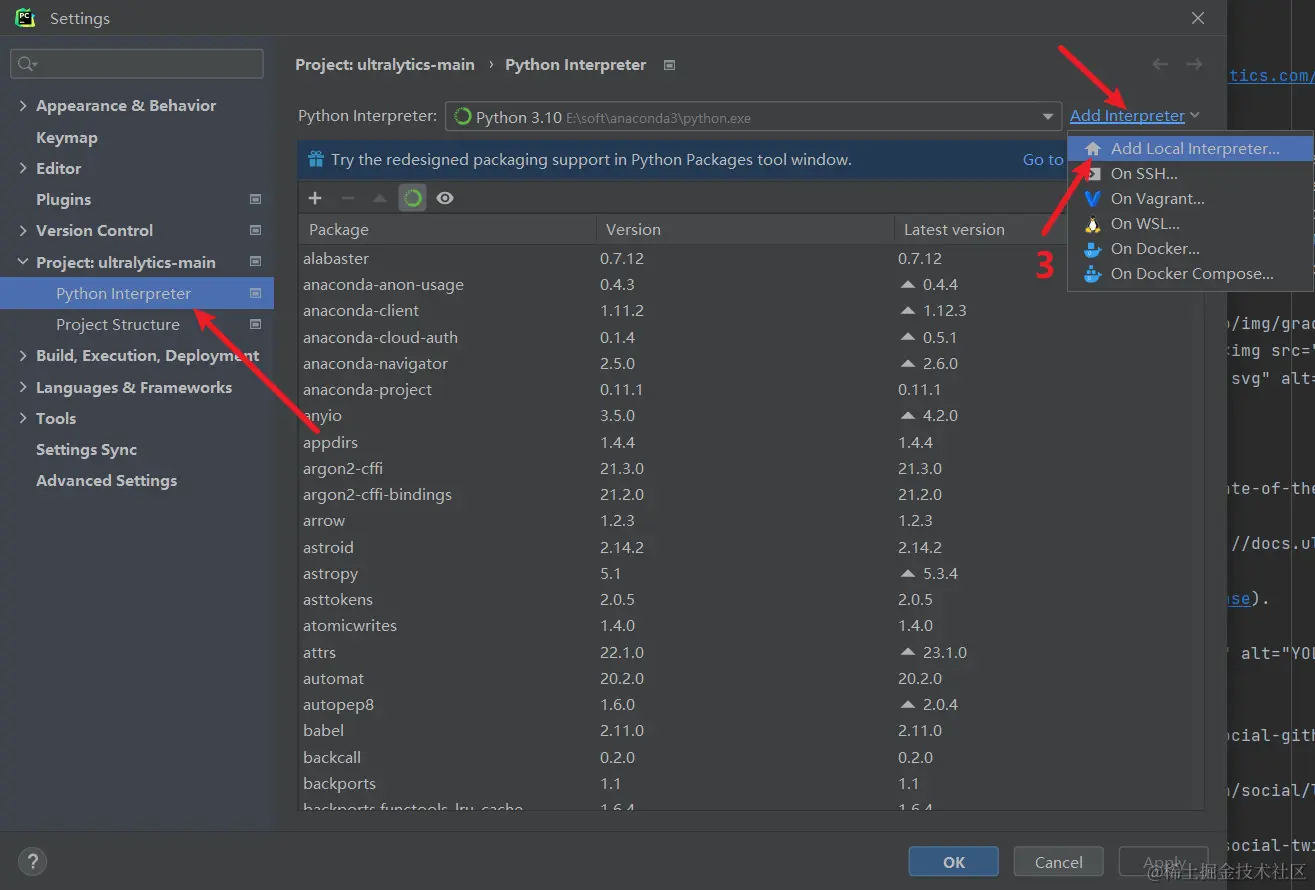The width and height of the screenshot is (1315, 890).
Task: Select On Vagrant interpreter option
Action: click(x=1190, y=198)
